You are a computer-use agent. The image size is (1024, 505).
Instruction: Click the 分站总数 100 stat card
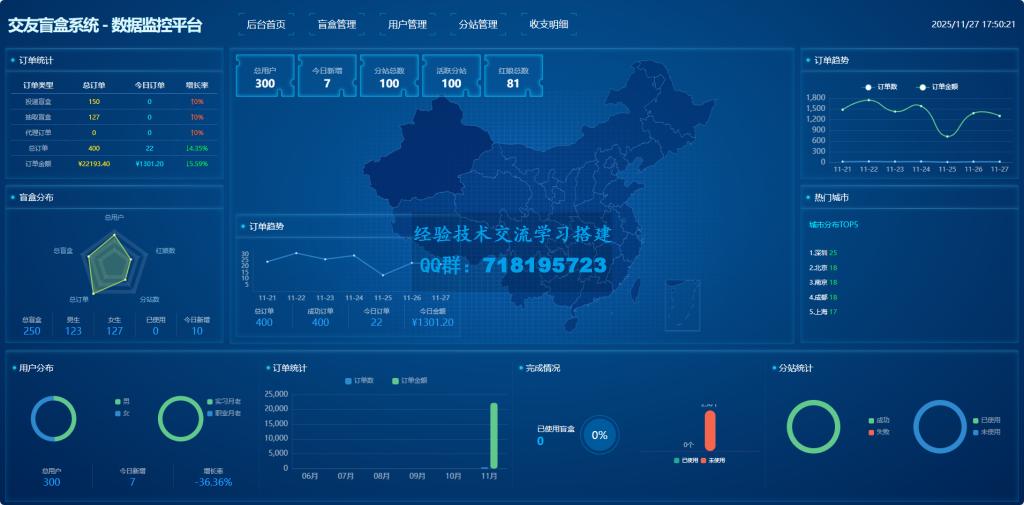[x=389, y=76]
